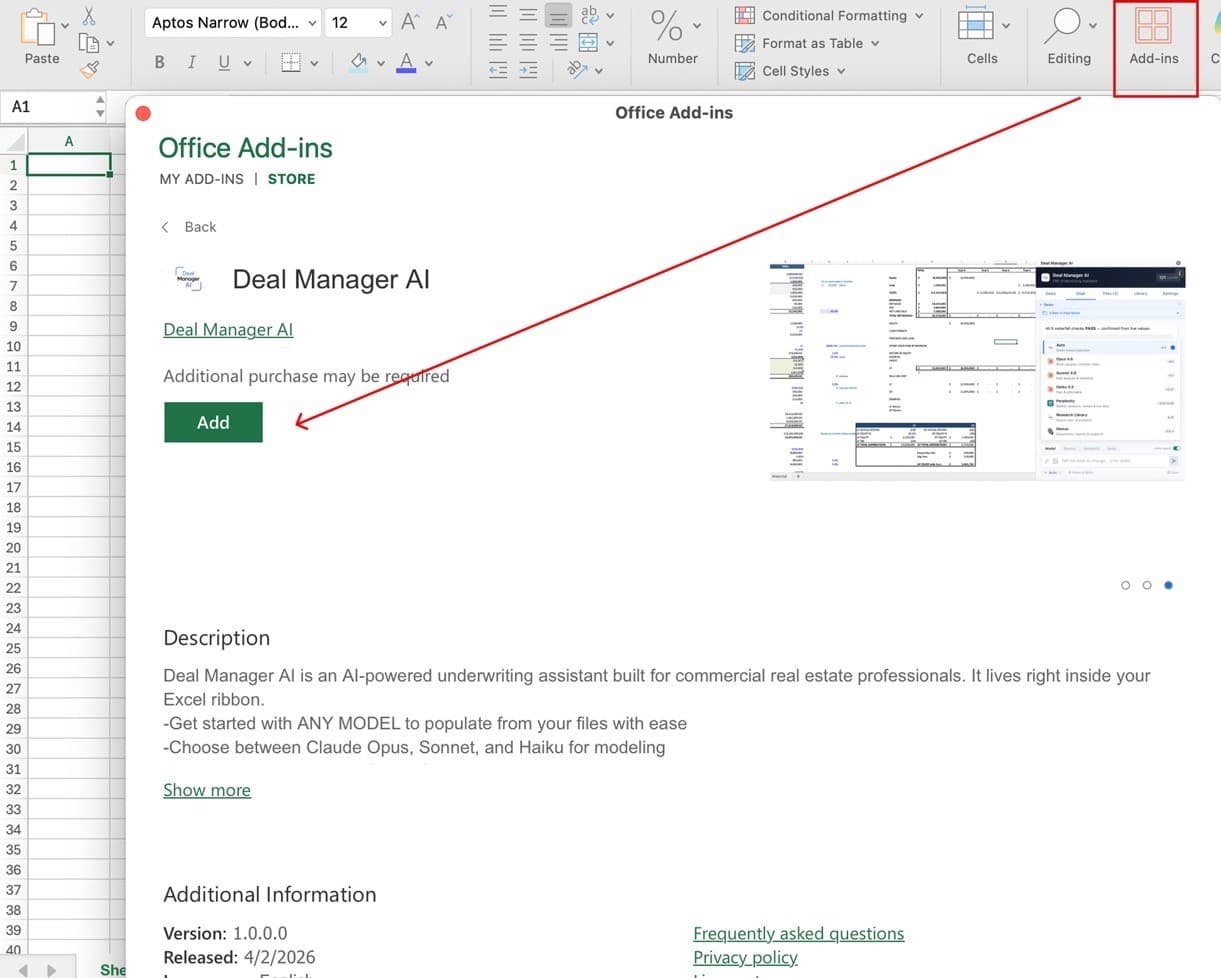Viewport: 1221px width, 978px height.
Task: Open the Format as Table menu
Action: [x=808, y=43]
